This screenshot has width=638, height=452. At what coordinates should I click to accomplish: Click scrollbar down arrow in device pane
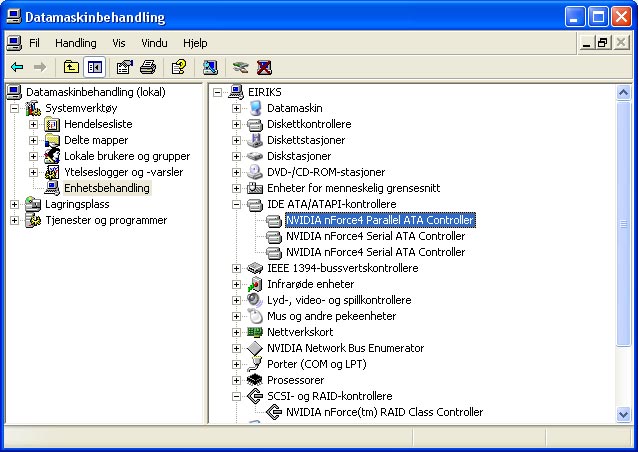tap(623, 415)
